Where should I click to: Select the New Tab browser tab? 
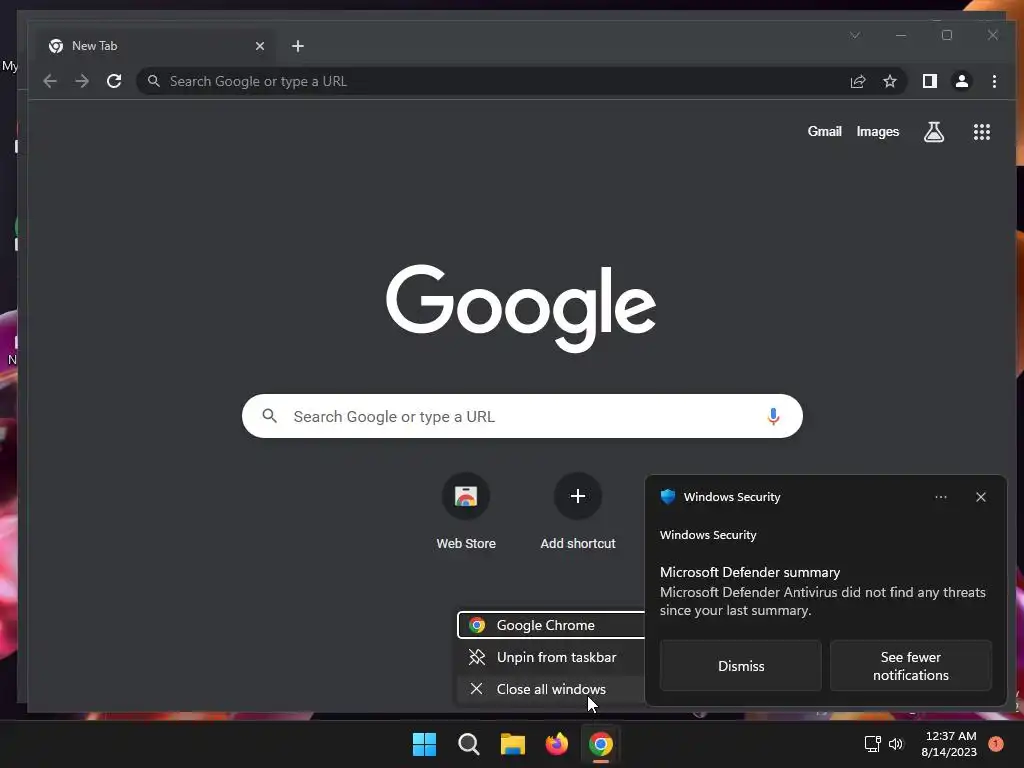pyautogui.click(x=157, y=46)
